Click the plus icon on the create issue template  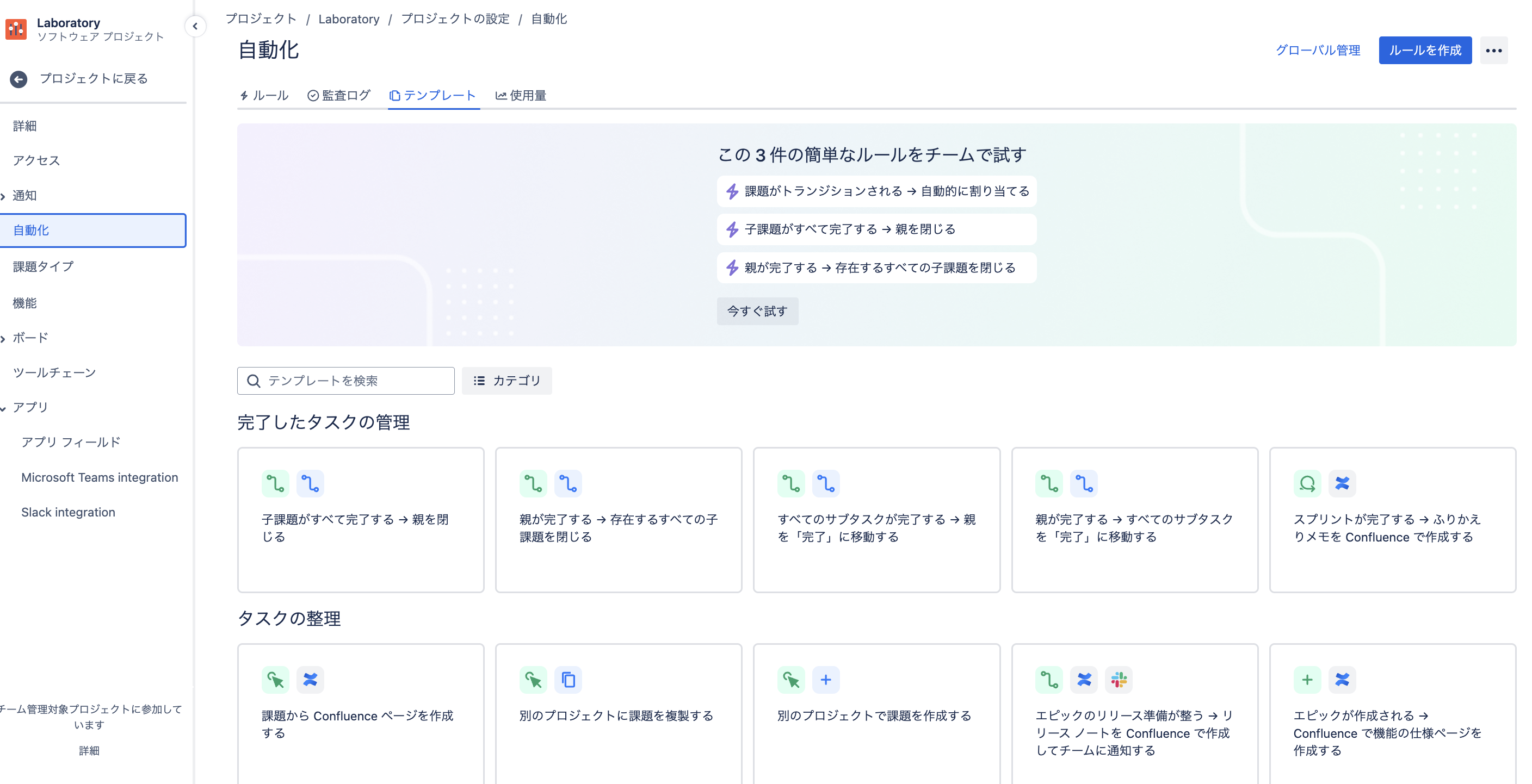click(x=826, y=680)
